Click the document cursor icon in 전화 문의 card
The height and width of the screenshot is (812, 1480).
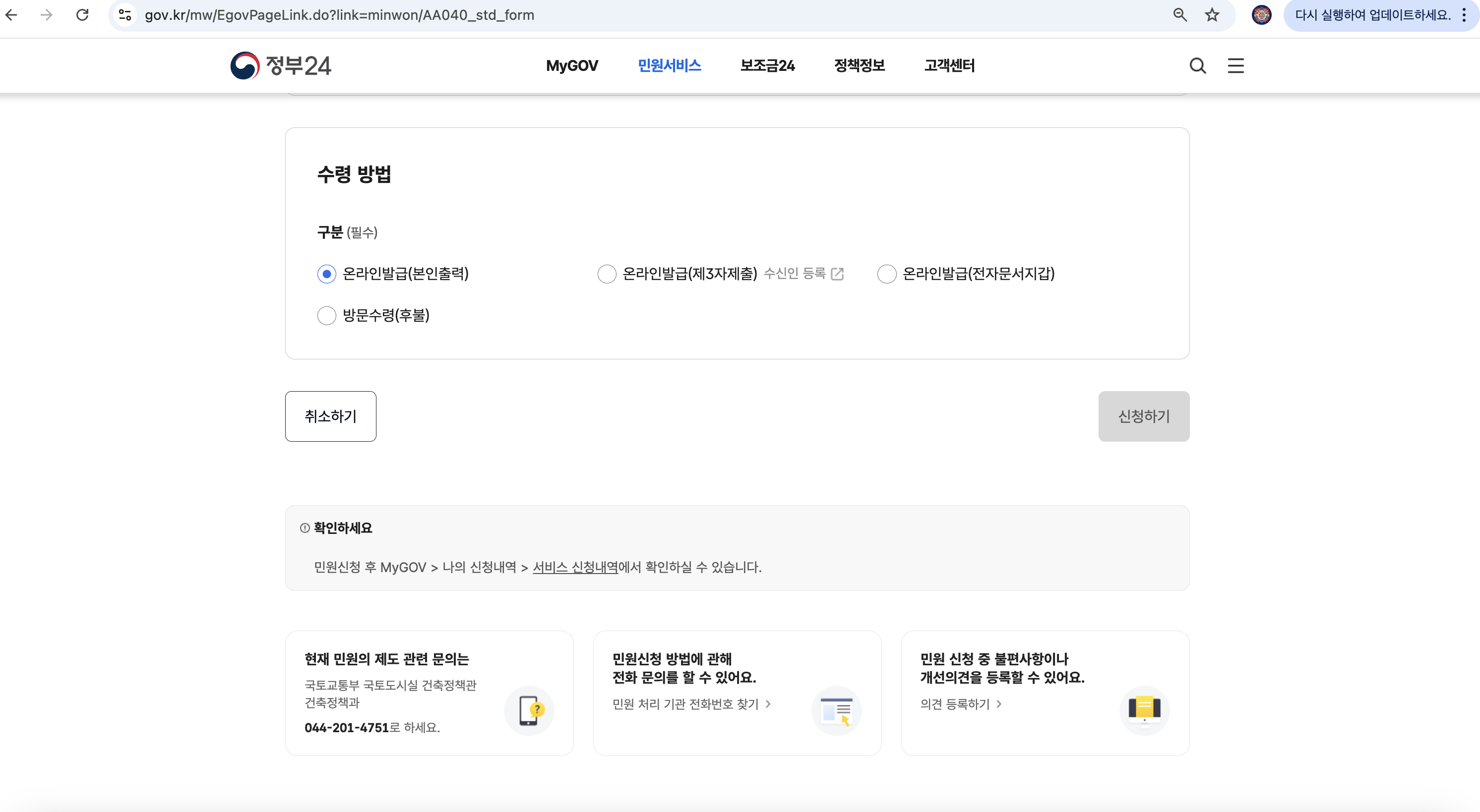(x=836, y=710)
